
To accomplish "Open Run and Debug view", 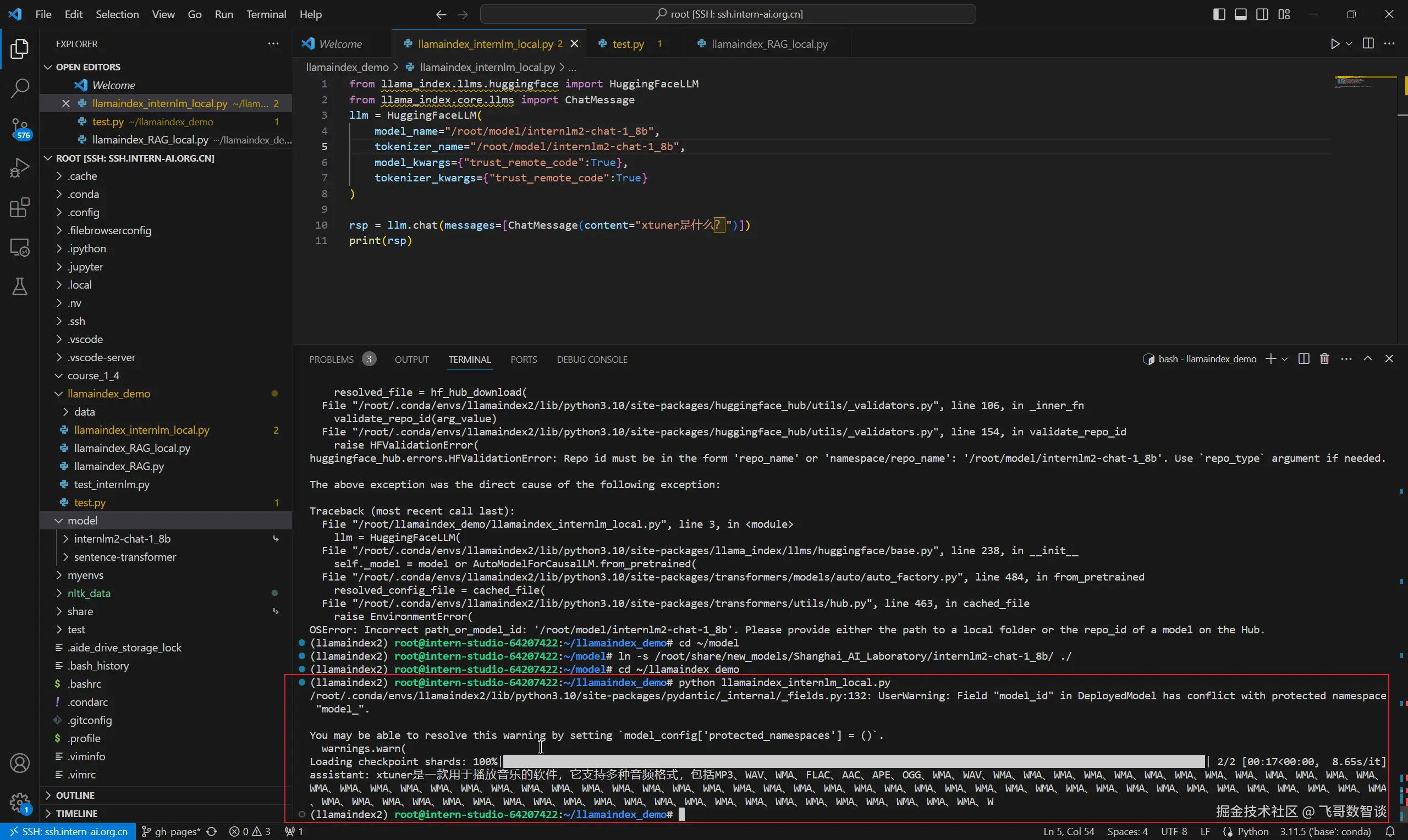I will point(20,168).
